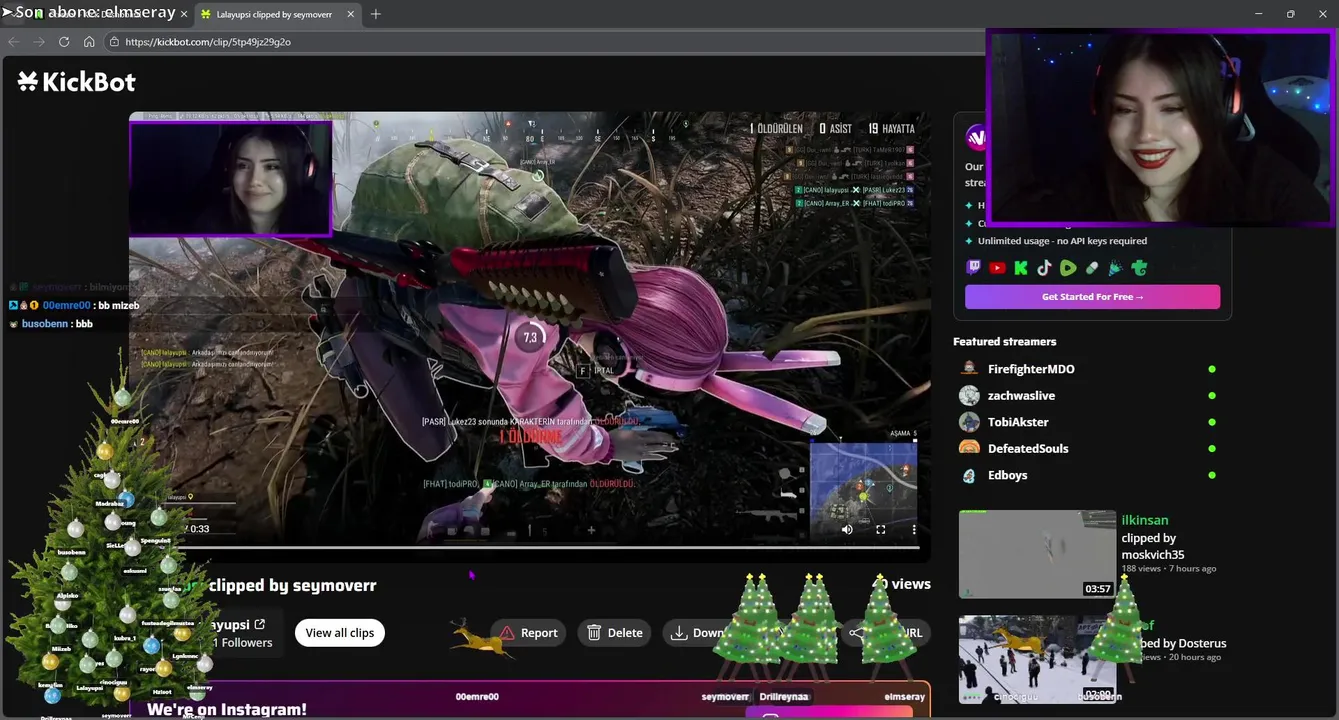1339x720 pixels.
Task: Click 'Unlimited usage - no API keys required' text
Action: pyautogui.click(x=1062, y=241)
